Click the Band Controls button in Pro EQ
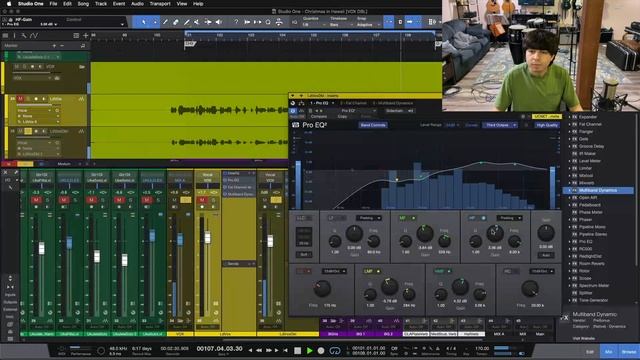 pos(373,125)
